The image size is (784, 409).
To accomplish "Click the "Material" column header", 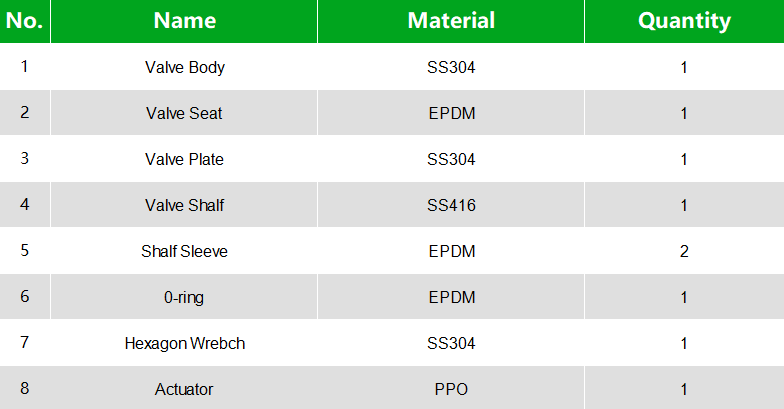I will 451,21.
